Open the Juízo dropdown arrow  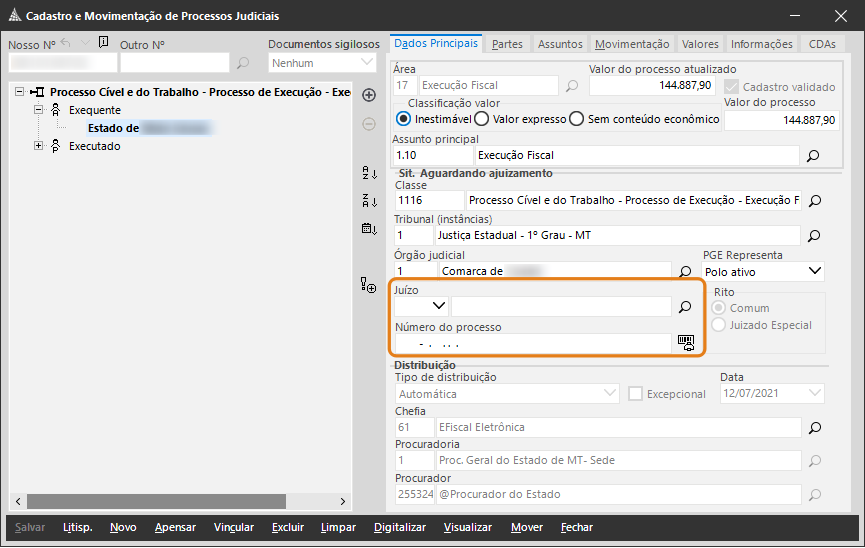pos(438,306)
